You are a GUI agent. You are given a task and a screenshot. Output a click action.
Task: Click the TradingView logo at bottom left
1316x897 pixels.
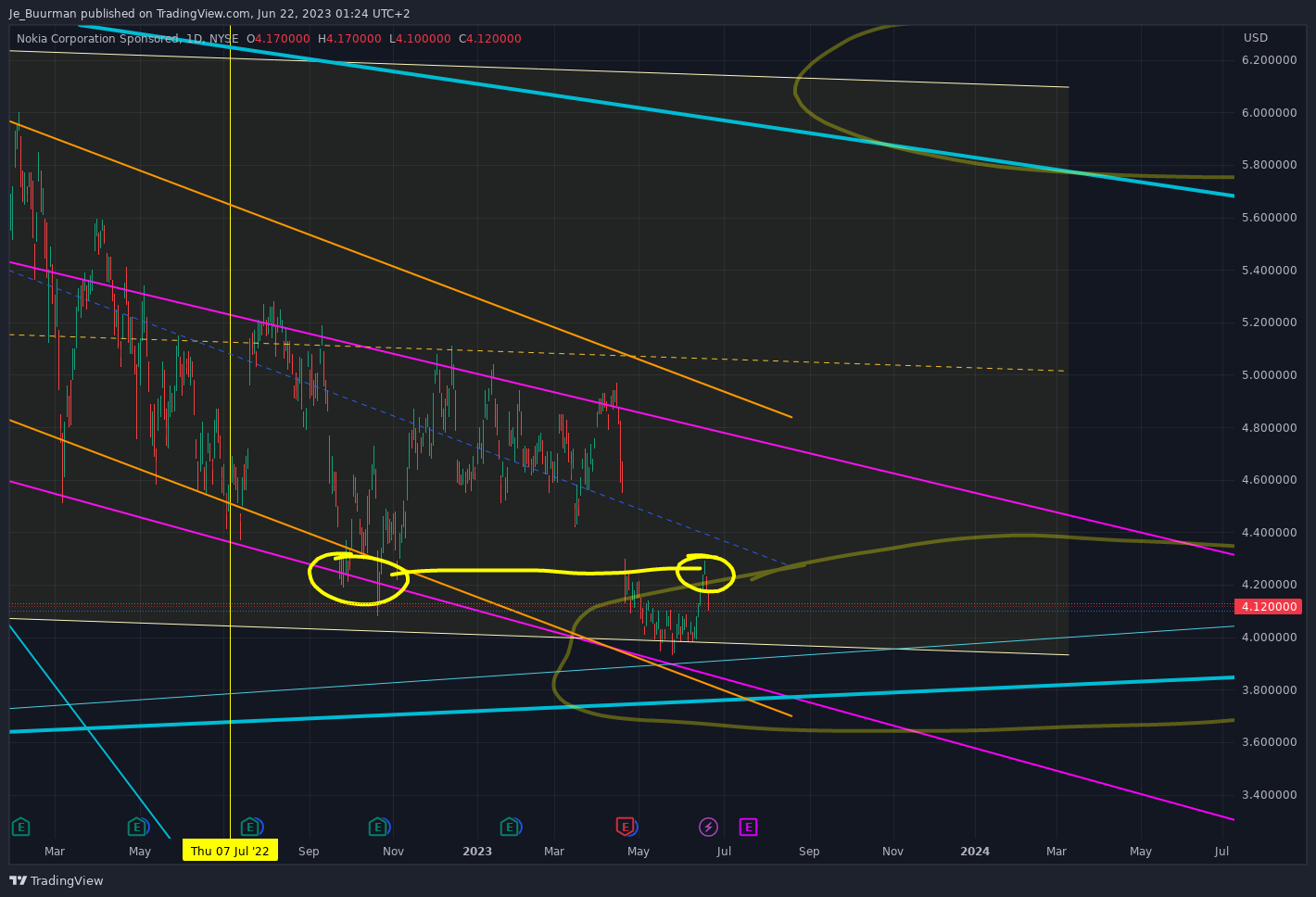click(x=57, y=880)
